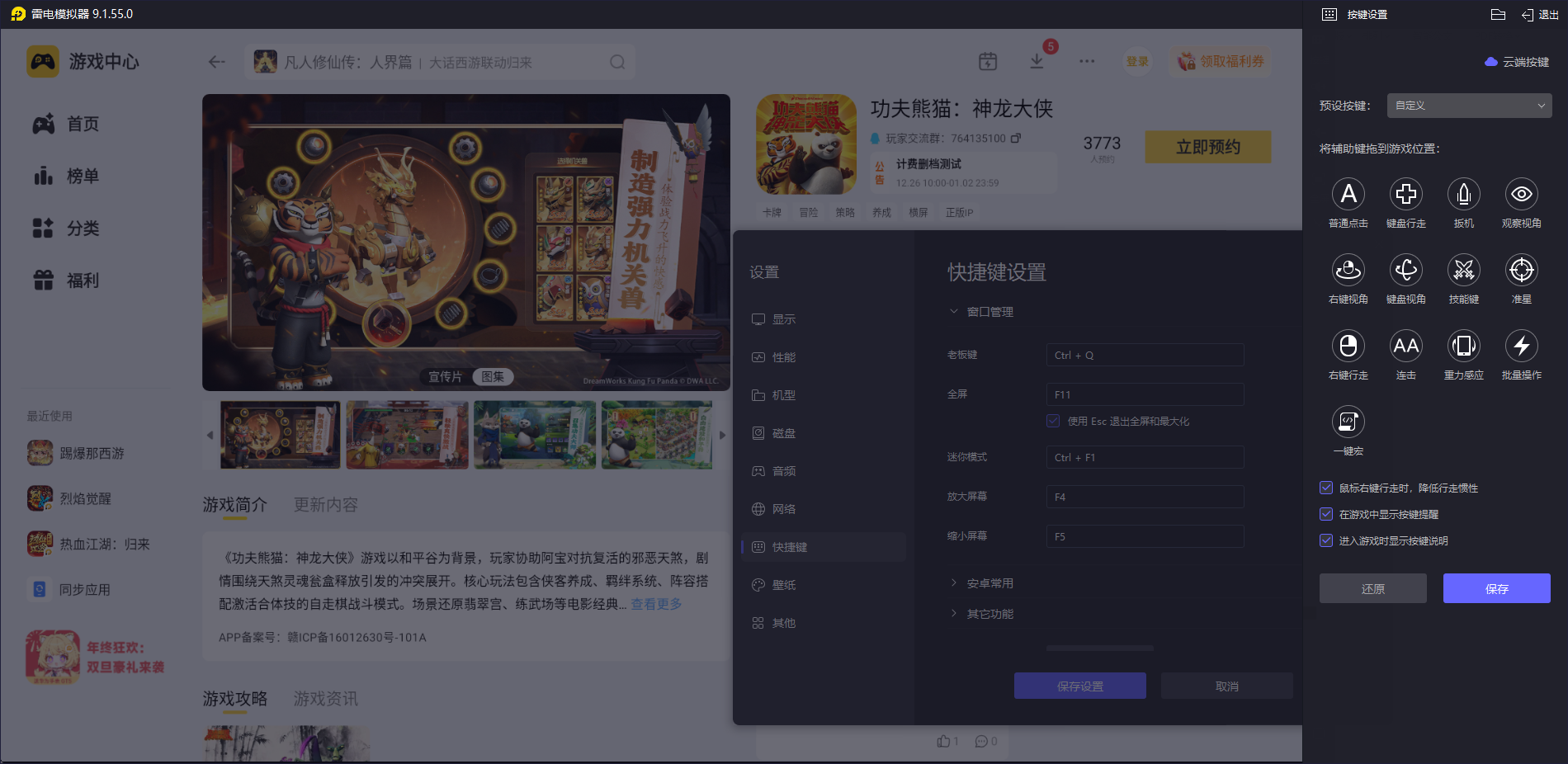This screenshot has width=1568, height=764.
Task: Click the 全屏 shortcut field showing F11
Action: 1145,394
